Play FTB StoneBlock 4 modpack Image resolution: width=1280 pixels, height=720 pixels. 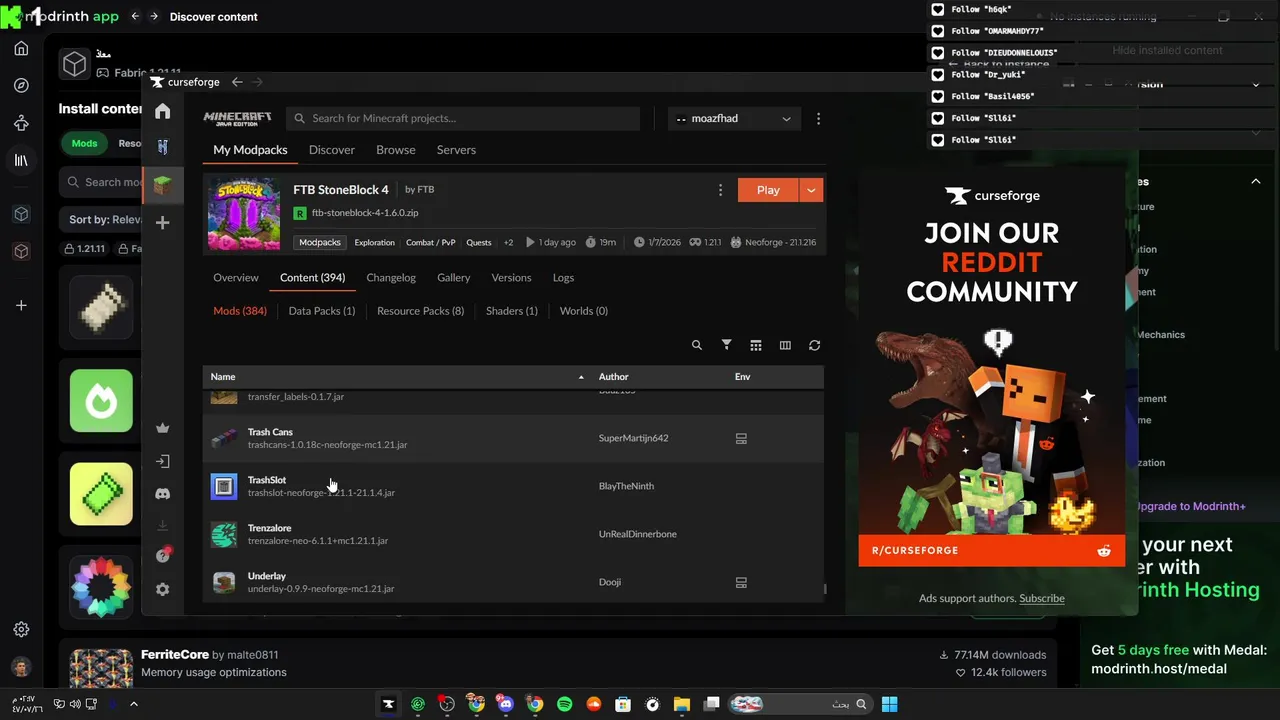pyautogui.click(x=768, y=190)
